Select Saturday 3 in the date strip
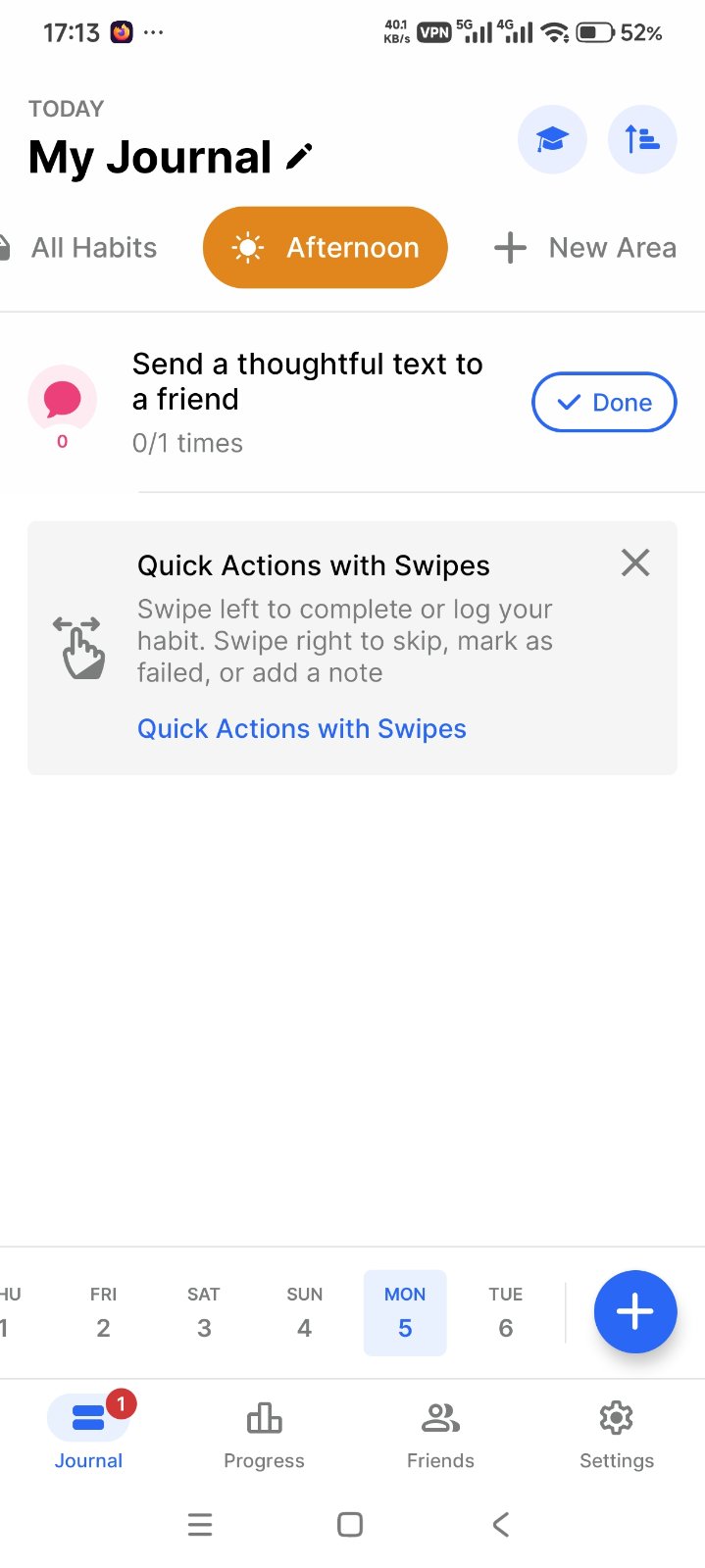 pyautogui.click(x=204, y=1313)
